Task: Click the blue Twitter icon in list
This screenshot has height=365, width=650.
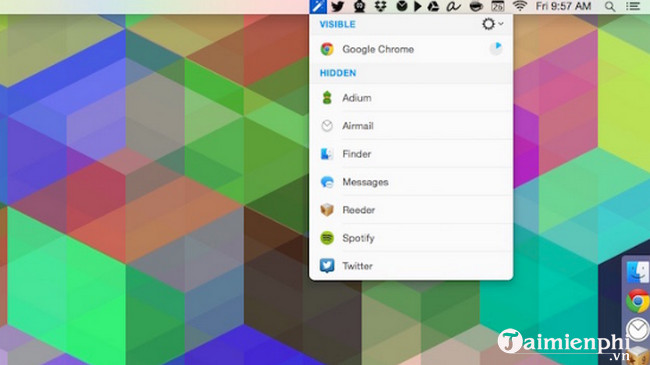Action: pos(327,266)
